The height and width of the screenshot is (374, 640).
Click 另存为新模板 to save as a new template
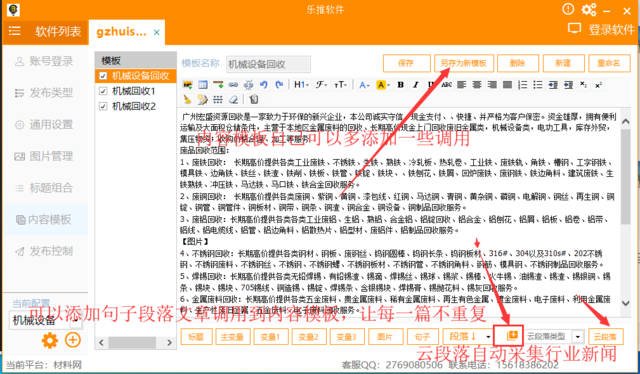click(x=464, y=63)
